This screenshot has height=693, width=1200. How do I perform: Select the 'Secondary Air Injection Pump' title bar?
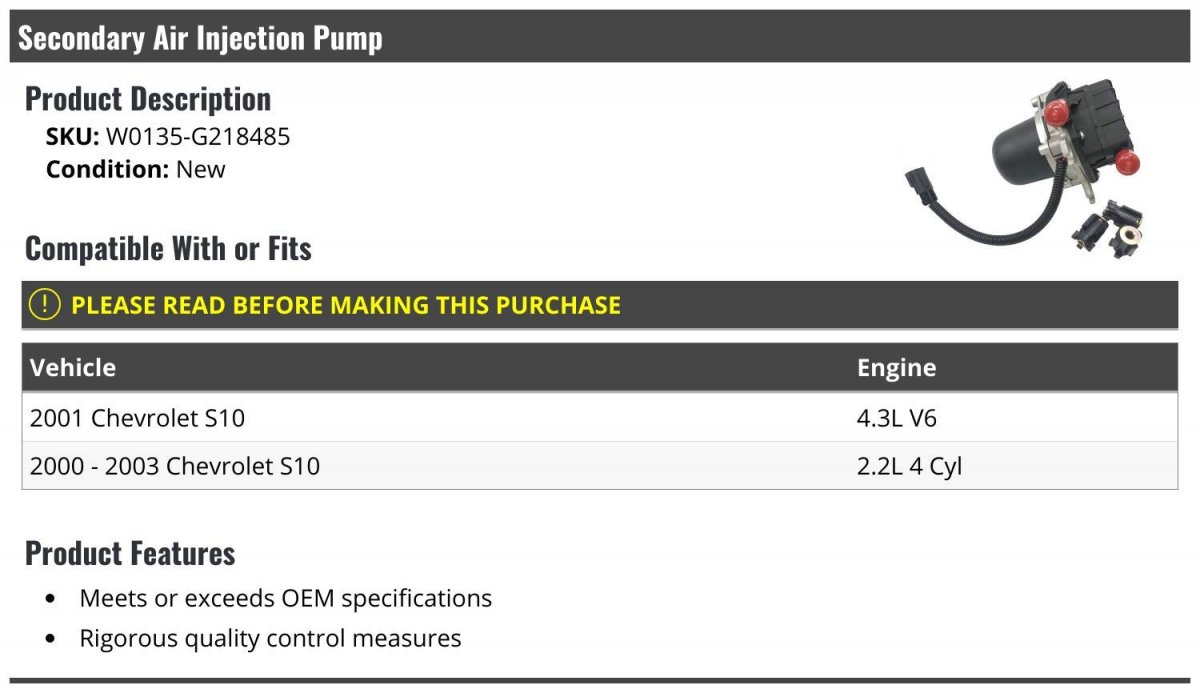[200, 38]
